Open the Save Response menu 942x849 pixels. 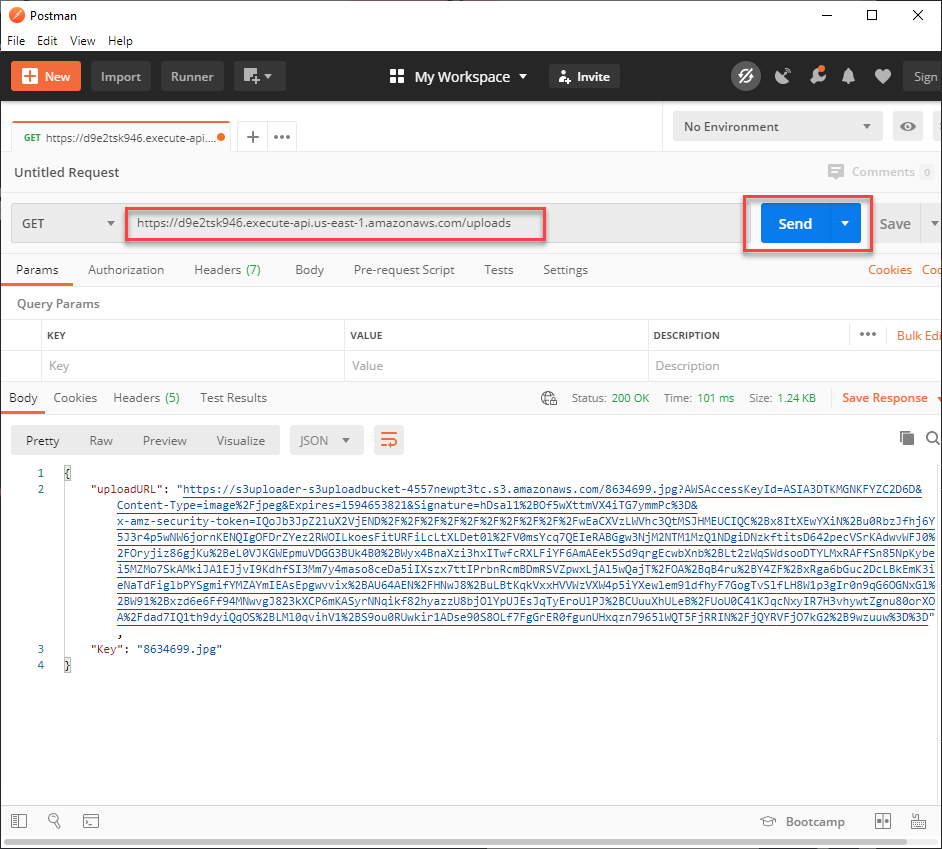click(x=891, y=398)
